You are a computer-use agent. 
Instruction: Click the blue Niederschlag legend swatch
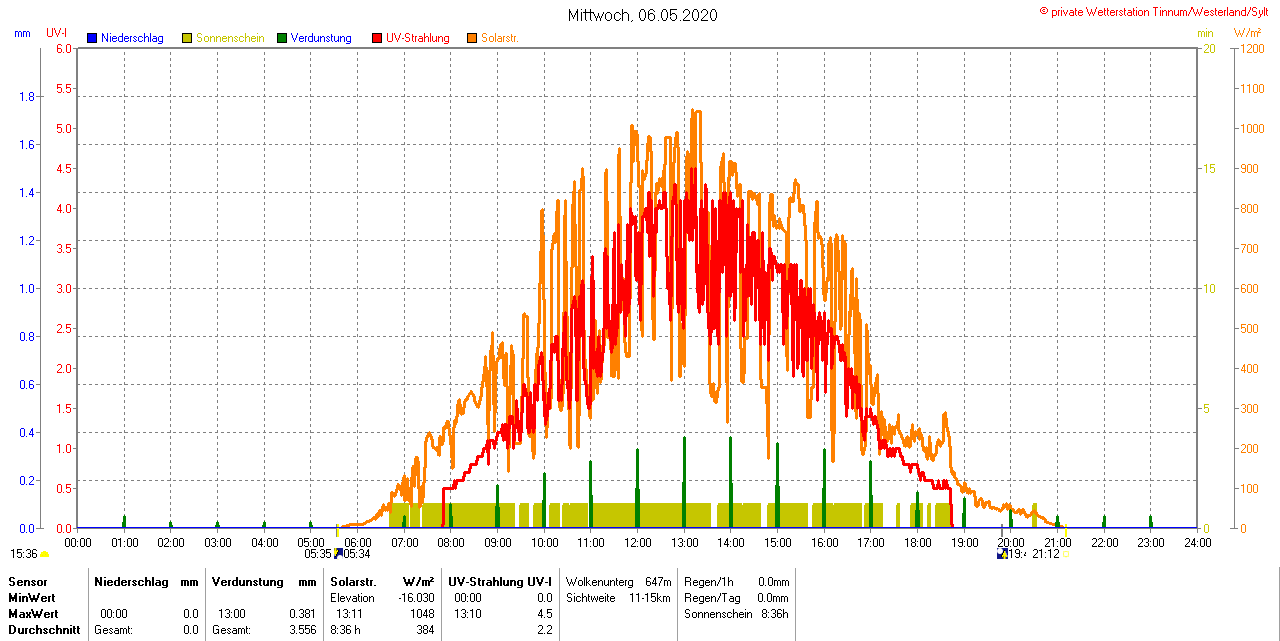coord(92,38)
